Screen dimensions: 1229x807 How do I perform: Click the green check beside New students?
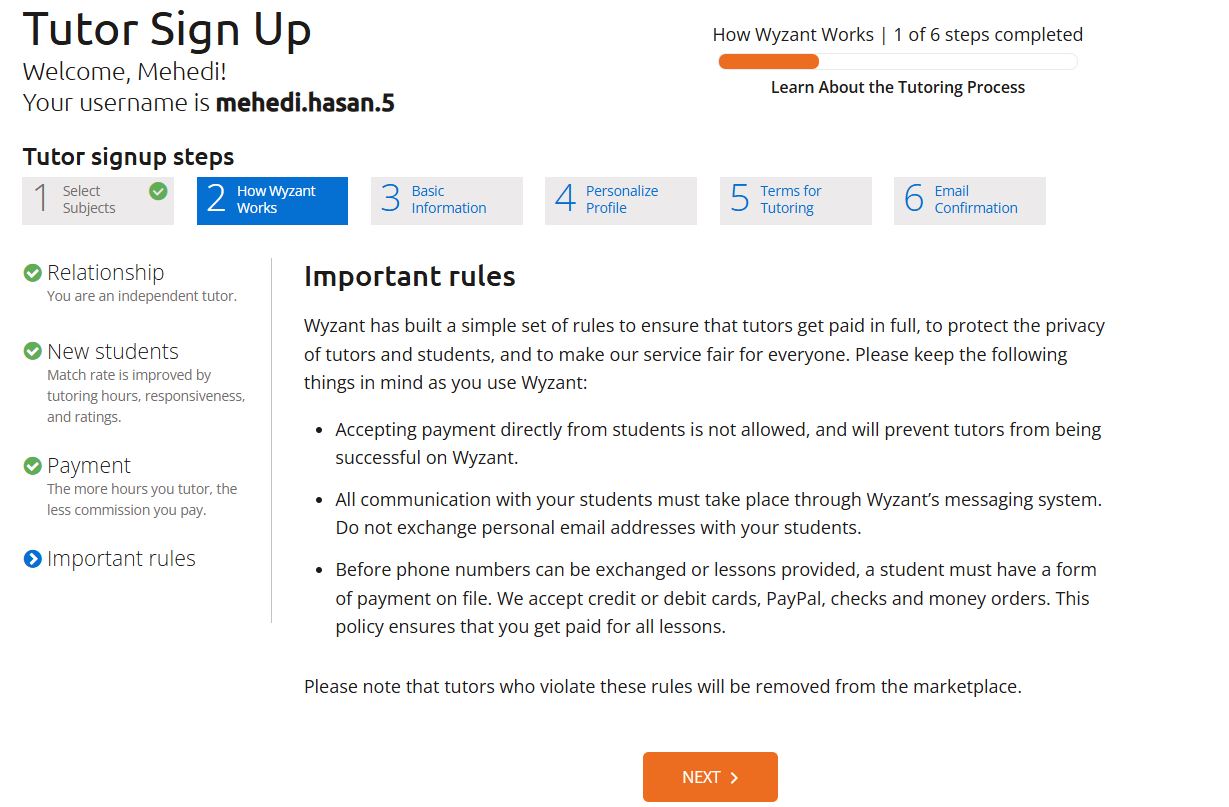pos(31,351)
